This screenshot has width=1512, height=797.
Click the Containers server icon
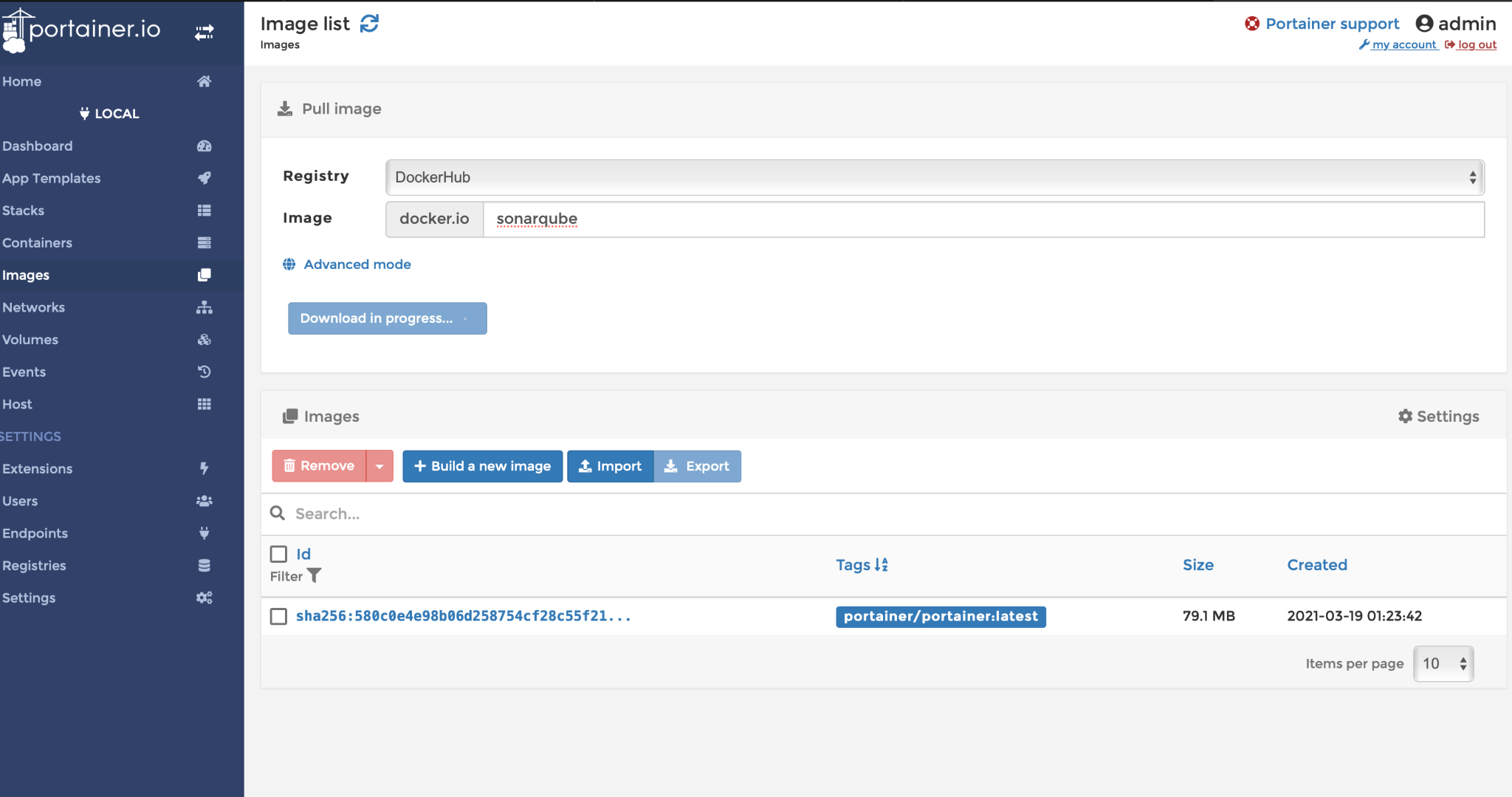pyautogui.click(x=205, y=243)
